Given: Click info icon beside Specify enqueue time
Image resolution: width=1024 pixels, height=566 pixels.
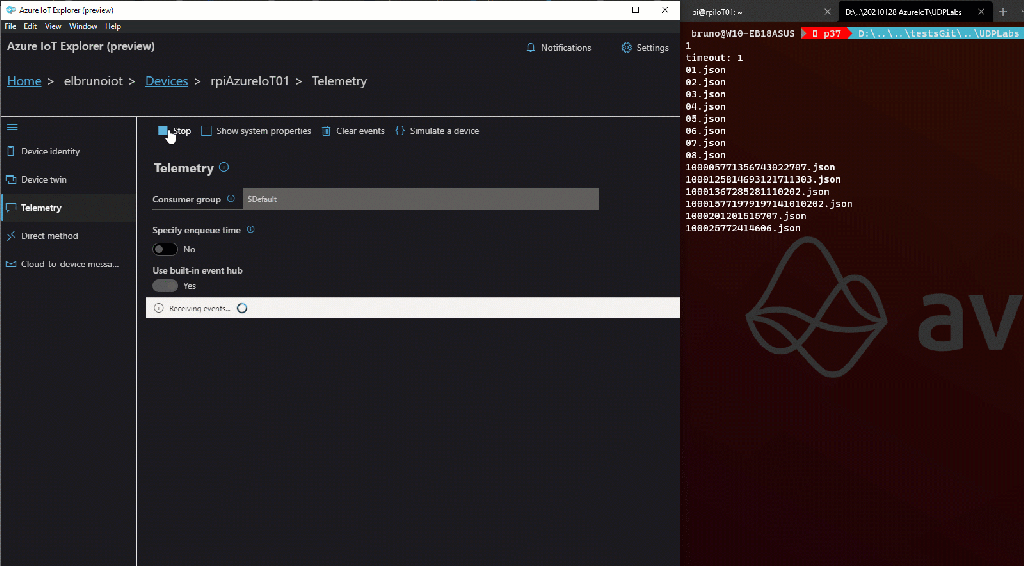Looking at the screenshot, I should pos(251,230).
